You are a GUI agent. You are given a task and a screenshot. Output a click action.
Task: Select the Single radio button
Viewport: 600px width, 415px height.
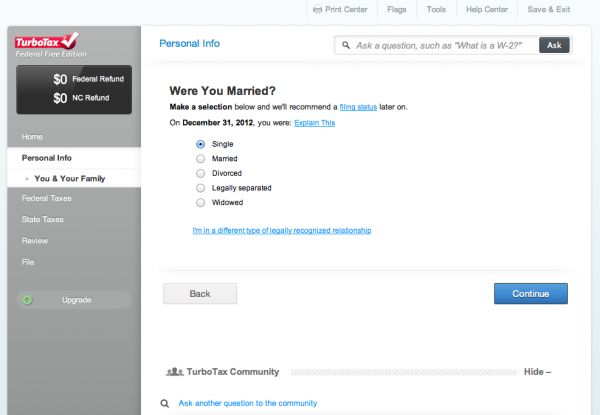click(201, 144)
